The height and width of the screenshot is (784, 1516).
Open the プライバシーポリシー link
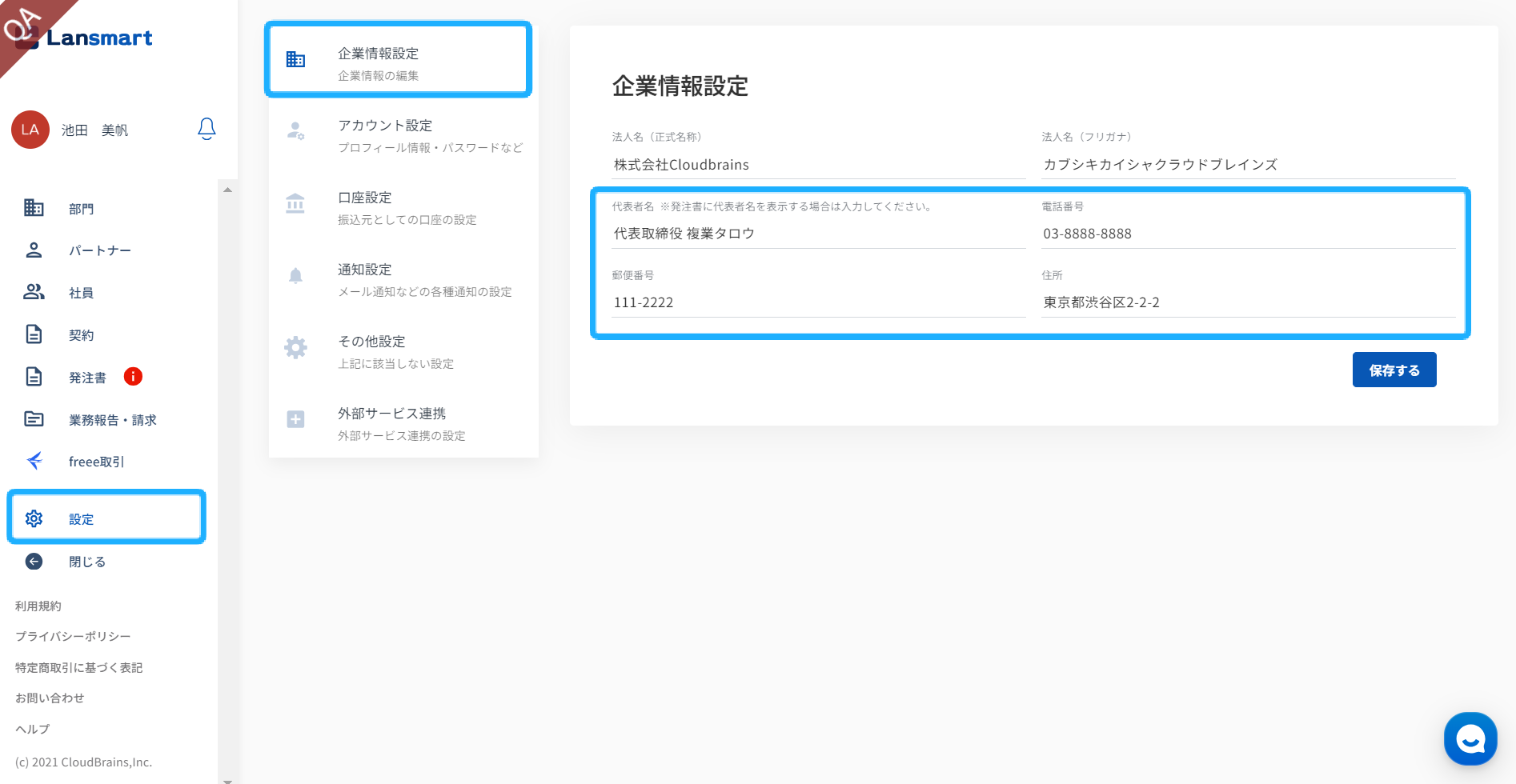click(73, 636)
